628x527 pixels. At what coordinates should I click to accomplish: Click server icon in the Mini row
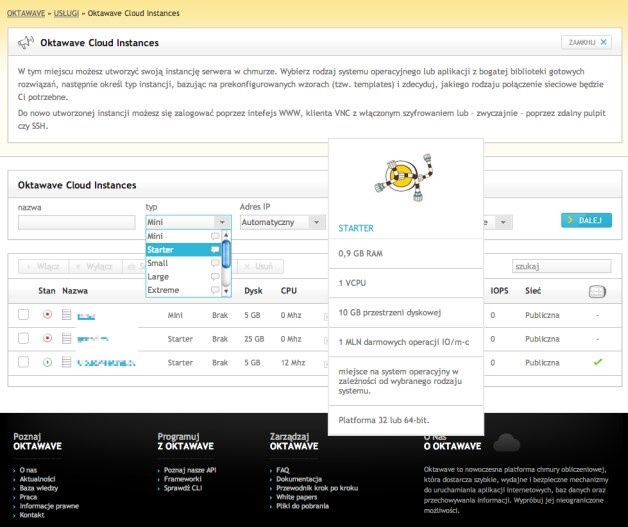66,315
